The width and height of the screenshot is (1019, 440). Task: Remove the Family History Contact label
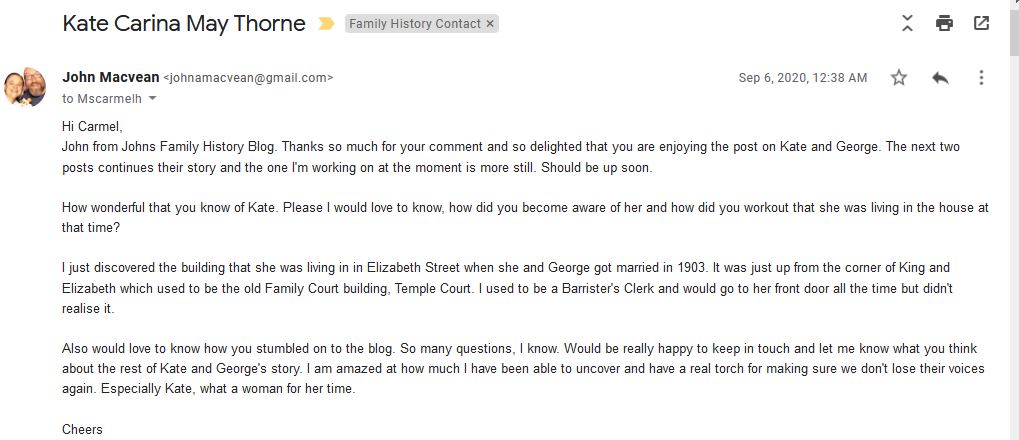490,24
